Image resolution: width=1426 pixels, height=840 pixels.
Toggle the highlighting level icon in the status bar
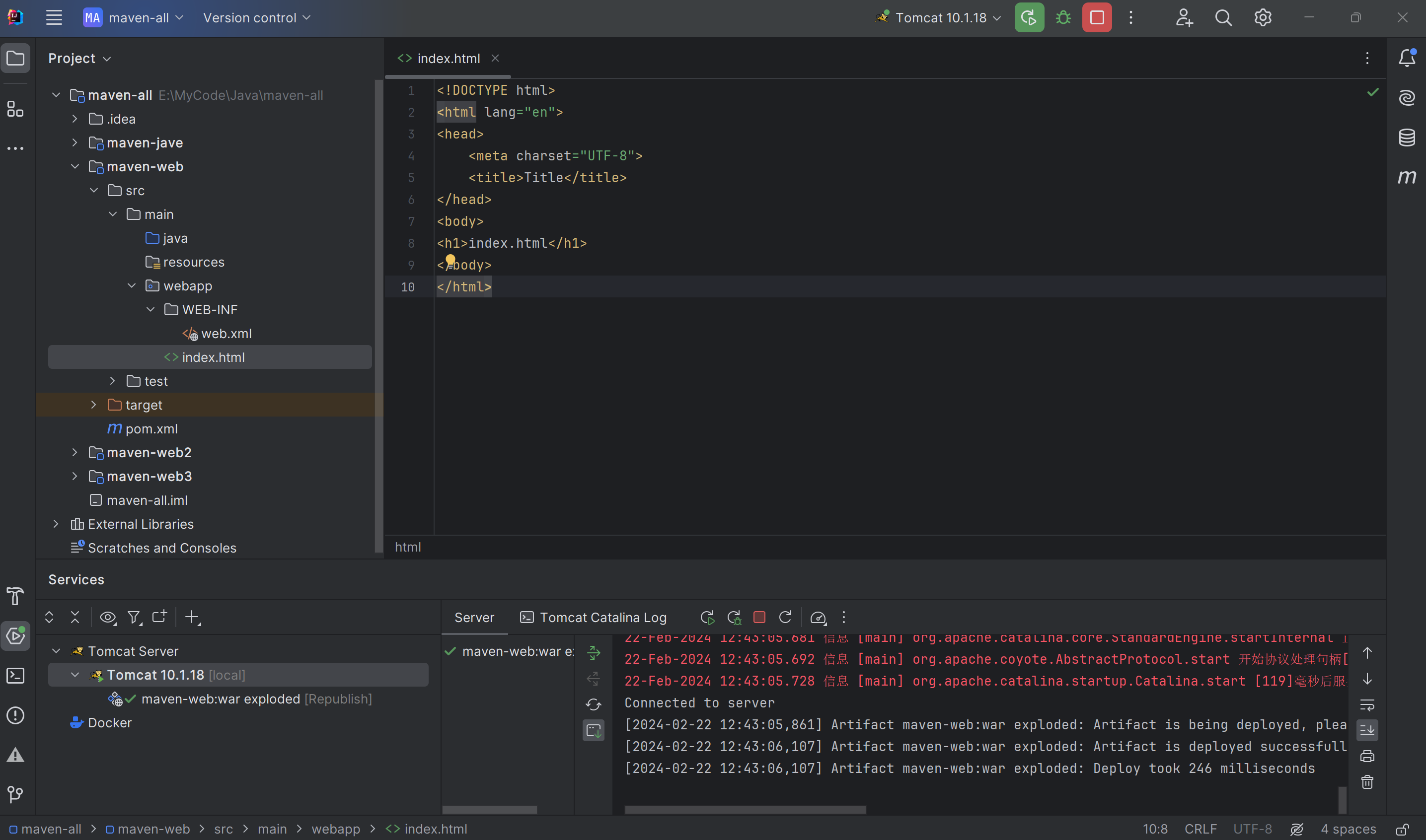(x=1297, y=829)
